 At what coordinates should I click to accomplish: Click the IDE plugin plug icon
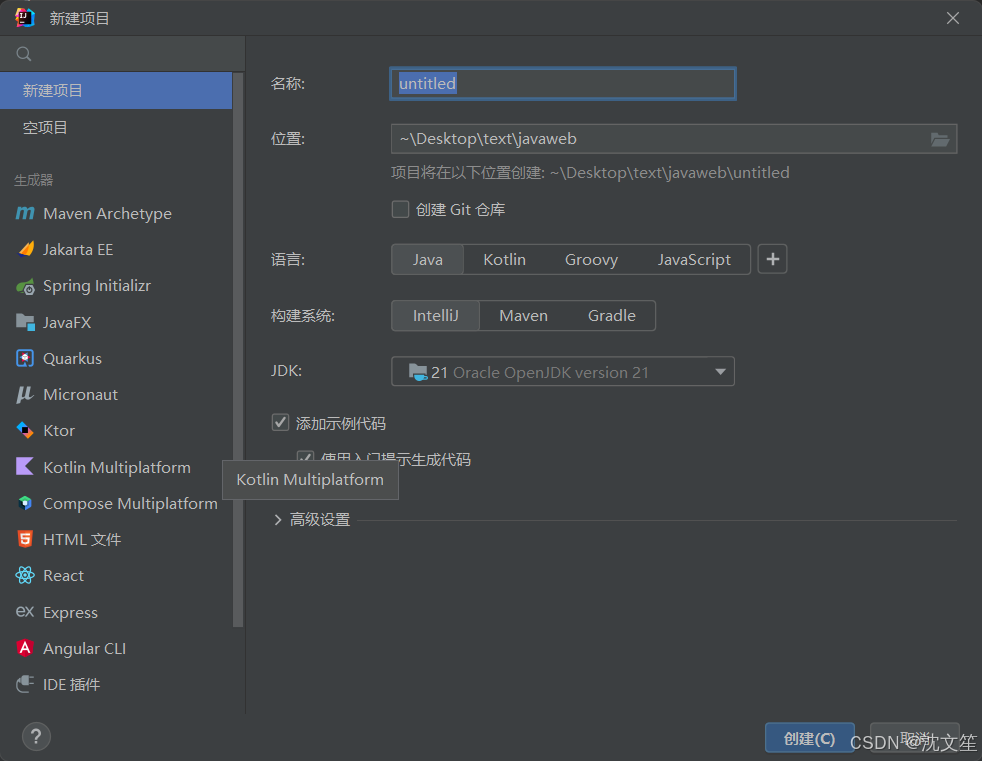[24, 684]
